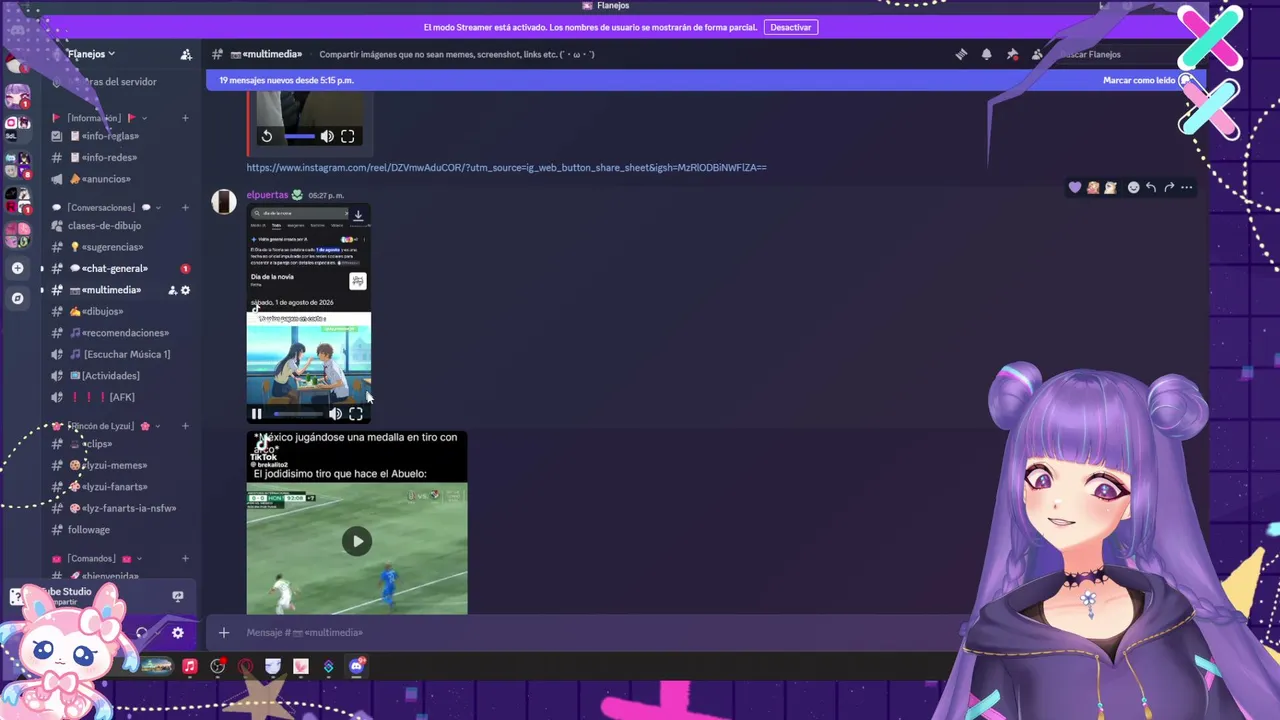1280x720 pixels.
Task: Open elpuertas user profile name
Action: [267, 195]
